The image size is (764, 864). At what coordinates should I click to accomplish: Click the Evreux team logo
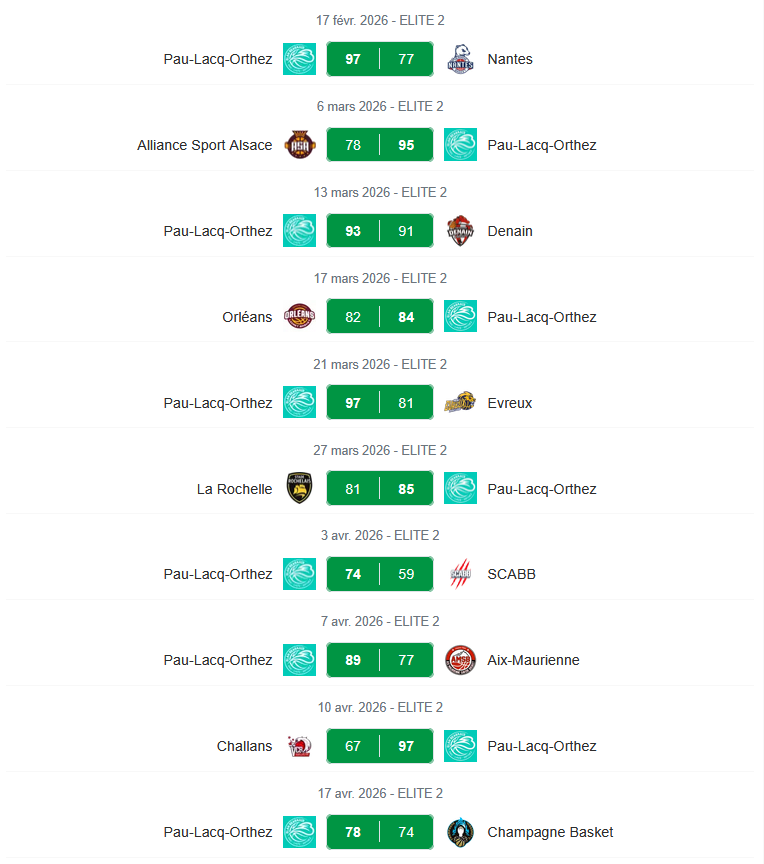pos(460,403)
